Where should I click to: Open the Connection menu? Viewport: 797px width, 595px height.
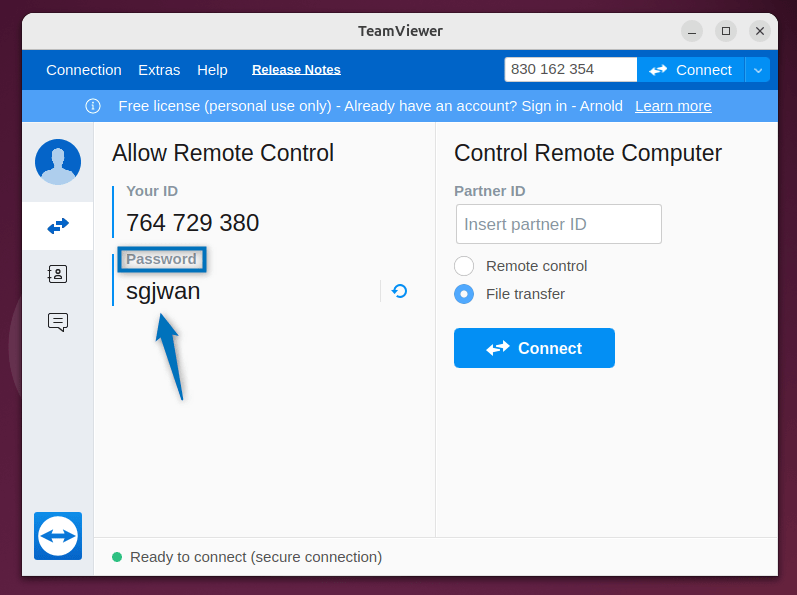tap(84, 70)
